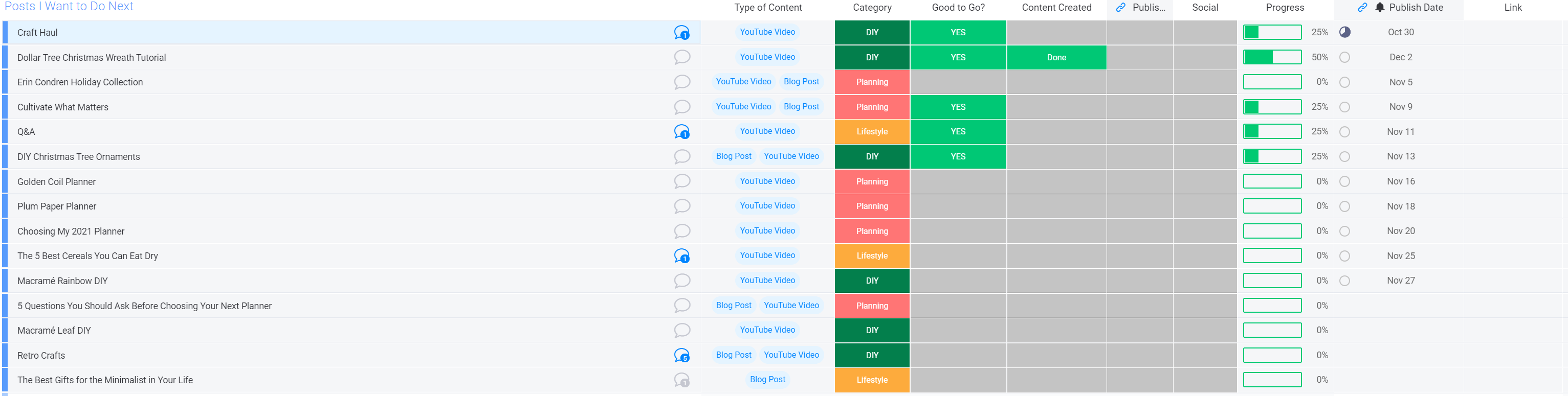Image resolution: width=1568 pixels, height=396 pixels.
Task: Click the Blog Post tag on Cultivate What Matters
Action: [801, 106]
